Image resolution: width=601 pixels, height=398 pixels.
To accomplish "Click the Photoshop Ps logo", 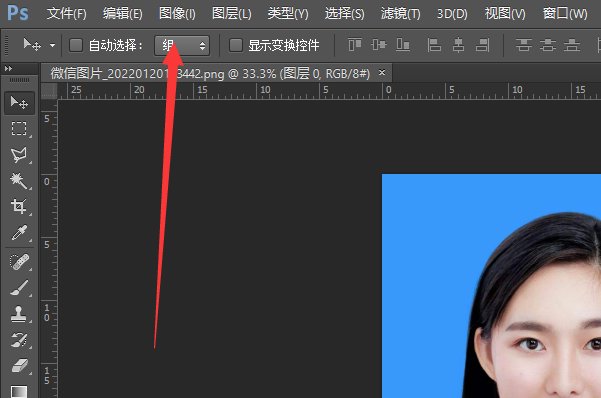I will (x=18, y=13).
